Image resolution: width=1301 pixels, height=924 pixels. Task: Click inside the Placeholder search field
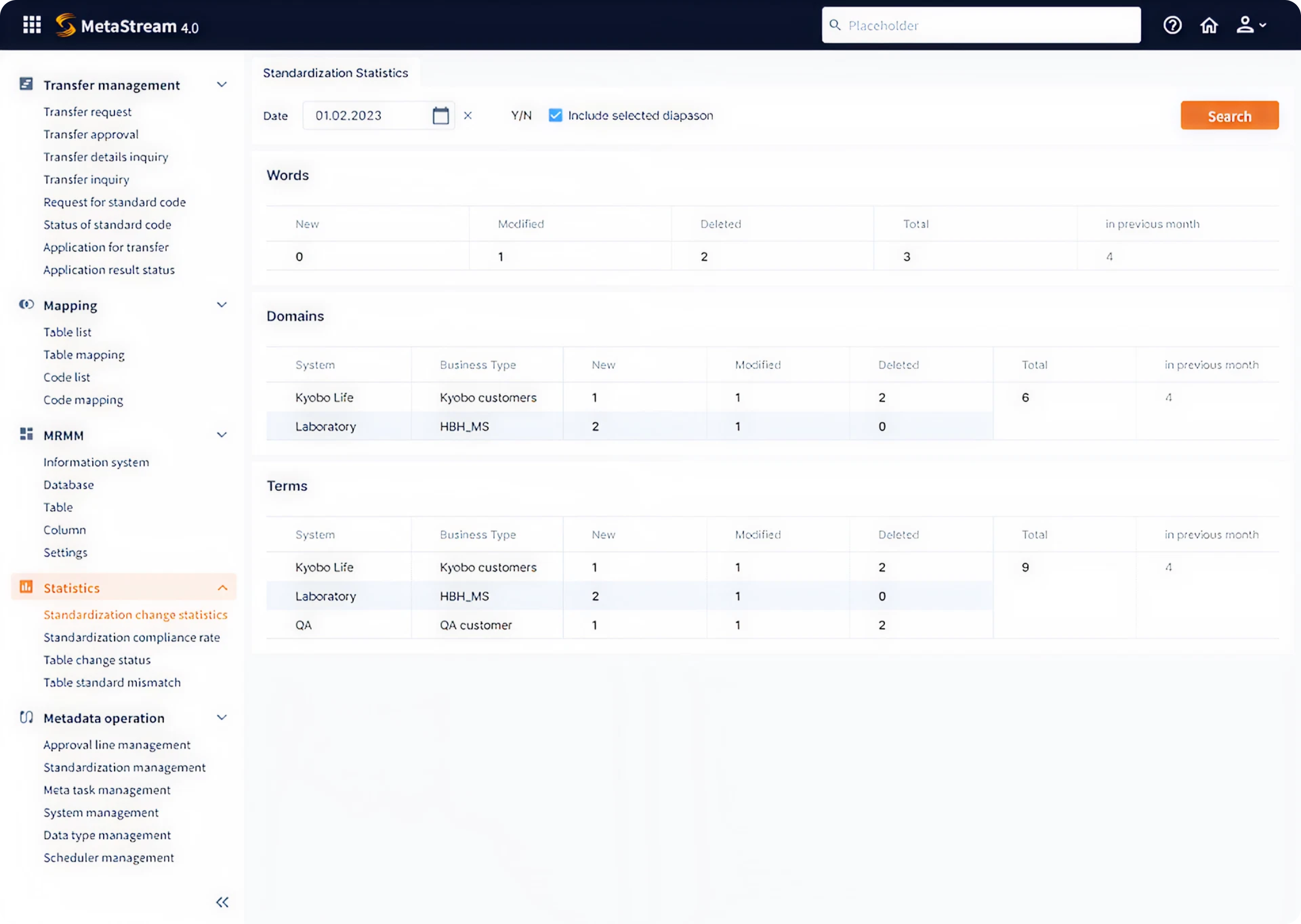[979, 25]
